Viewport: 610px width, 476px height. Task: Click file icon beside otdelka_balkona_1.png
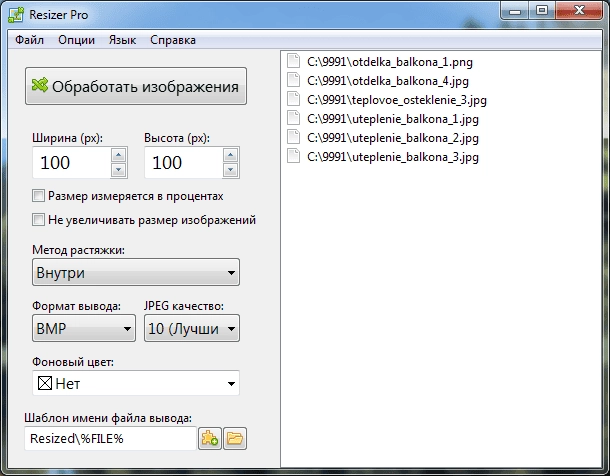[x=293, y=61]
